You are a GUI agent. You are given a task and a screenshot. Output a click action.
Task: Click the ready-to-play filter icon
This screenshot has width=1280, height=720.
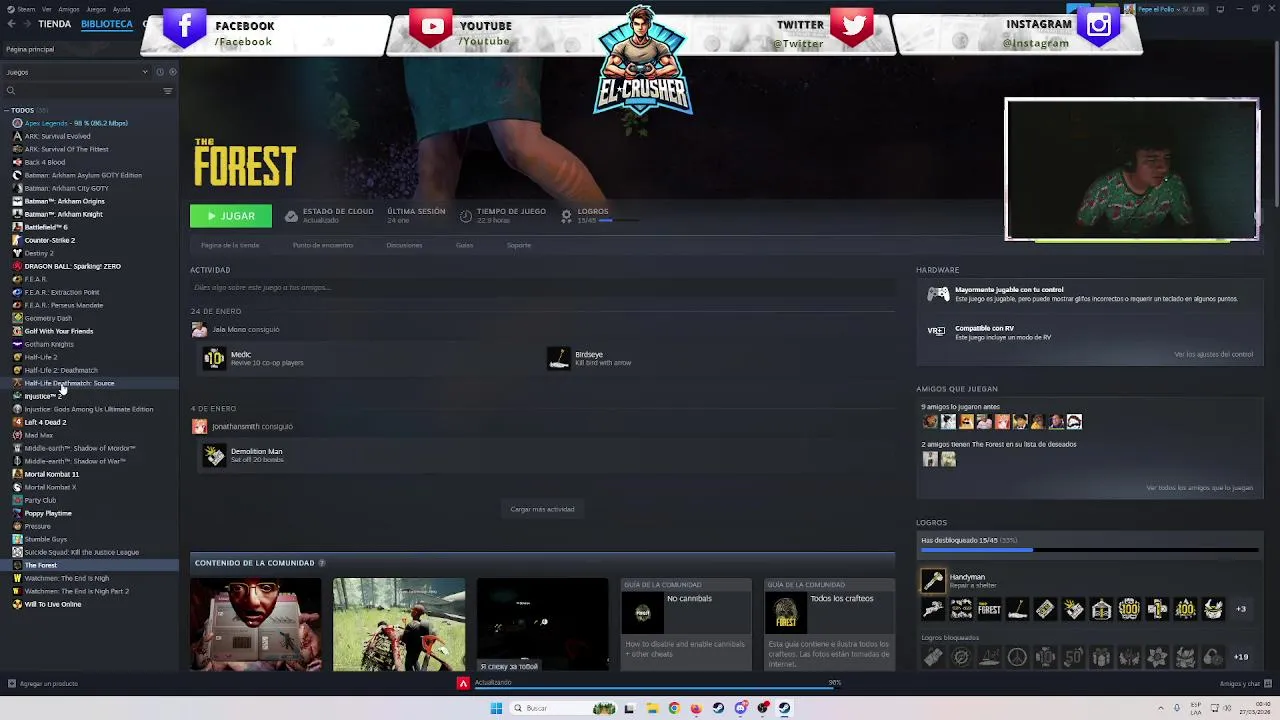coord(172,72)
